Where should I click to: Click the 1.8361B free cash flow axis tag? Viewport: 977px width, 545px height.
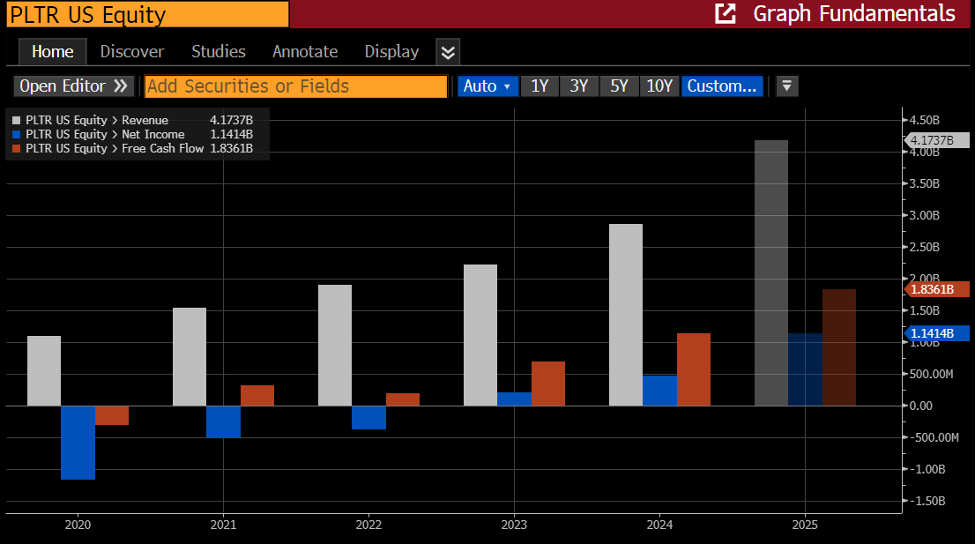(936, 289)
